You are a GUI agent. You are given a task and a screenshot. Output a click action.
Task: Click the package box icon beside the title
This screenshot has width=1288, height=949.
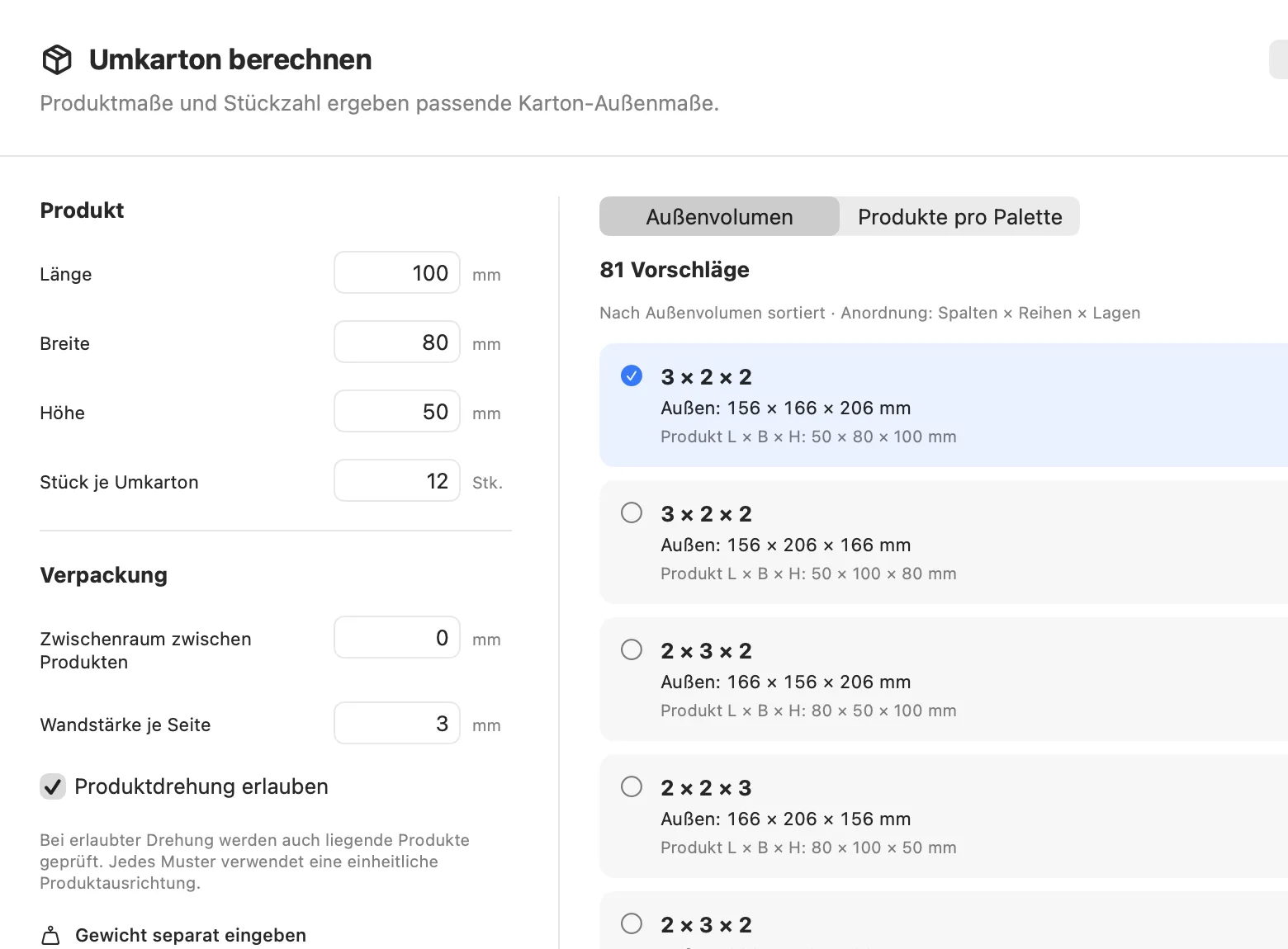click(57, 59)
